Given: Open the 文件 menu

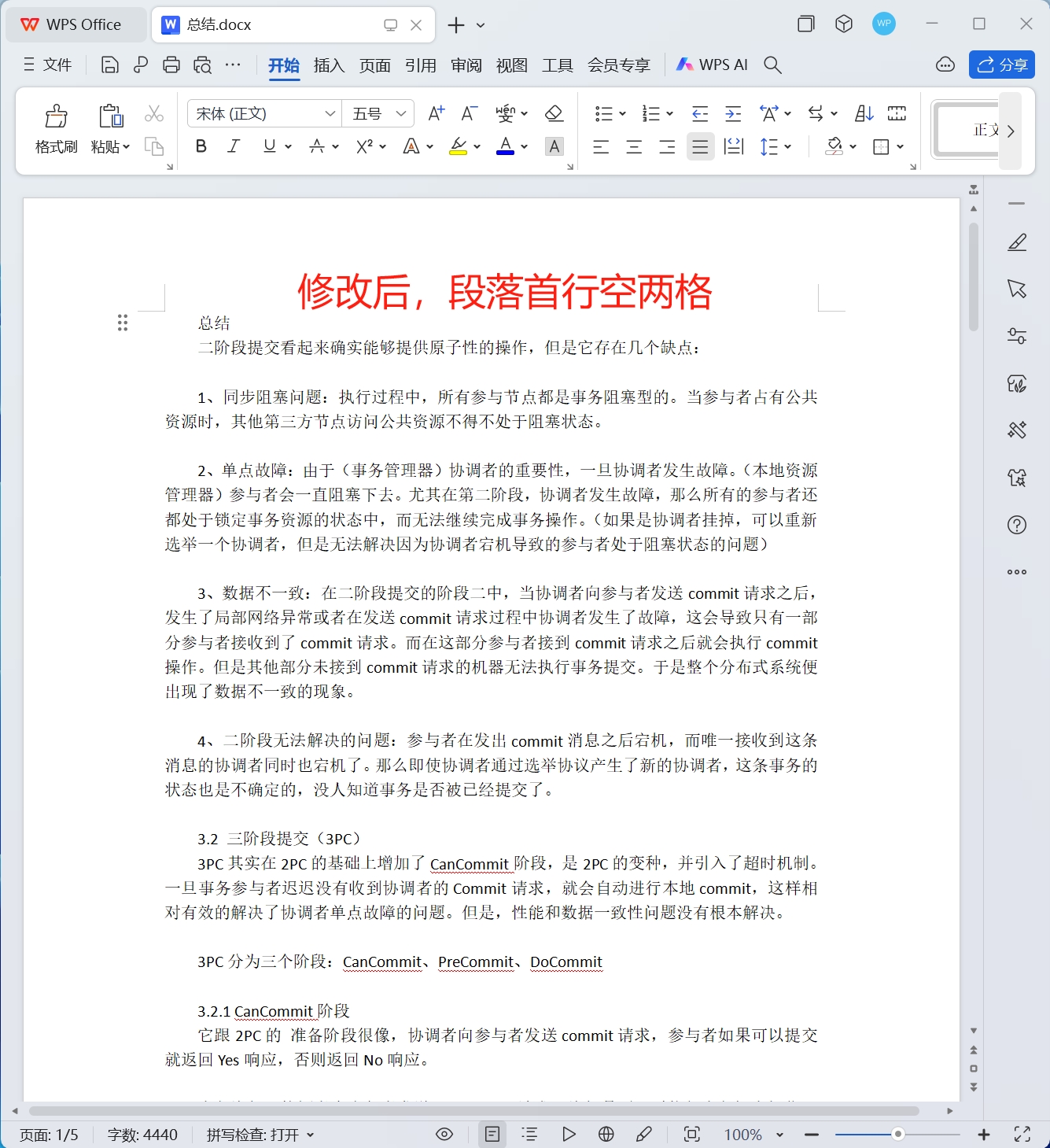Looking at the screenshot, I should (x=58, y=65).
